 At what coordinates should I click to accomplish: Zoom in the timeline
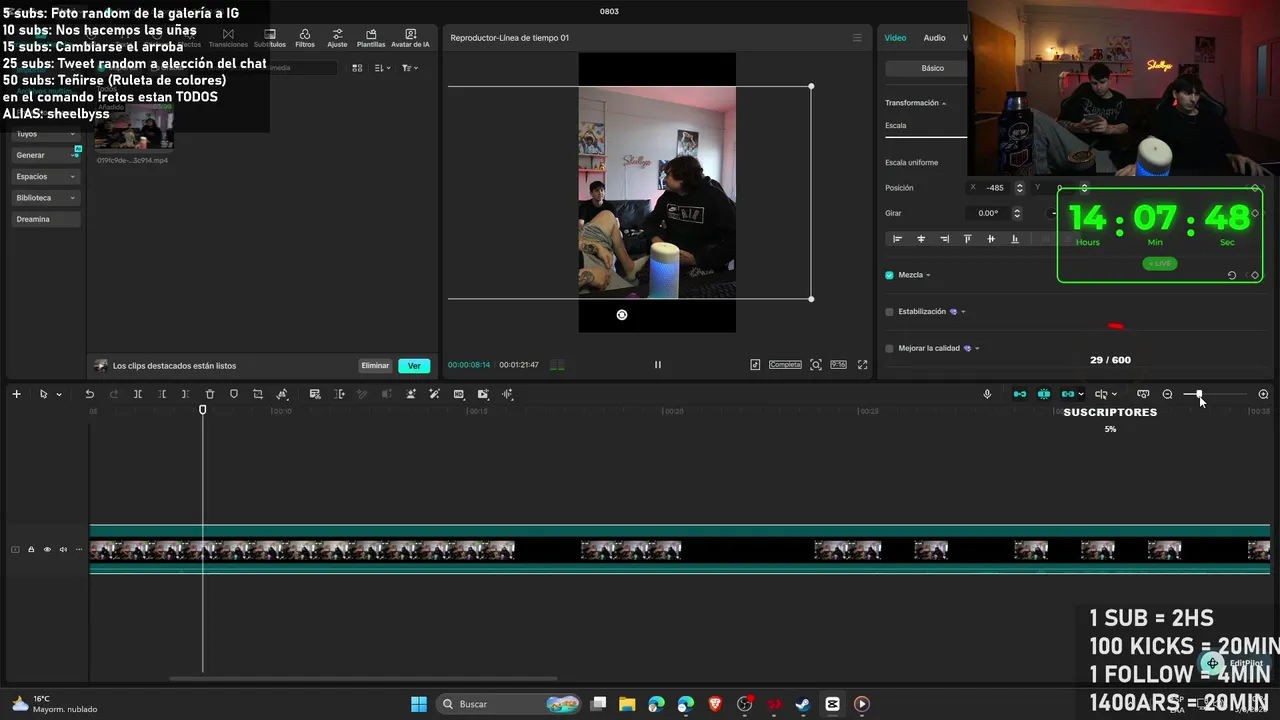click(x=1263, y=394)
